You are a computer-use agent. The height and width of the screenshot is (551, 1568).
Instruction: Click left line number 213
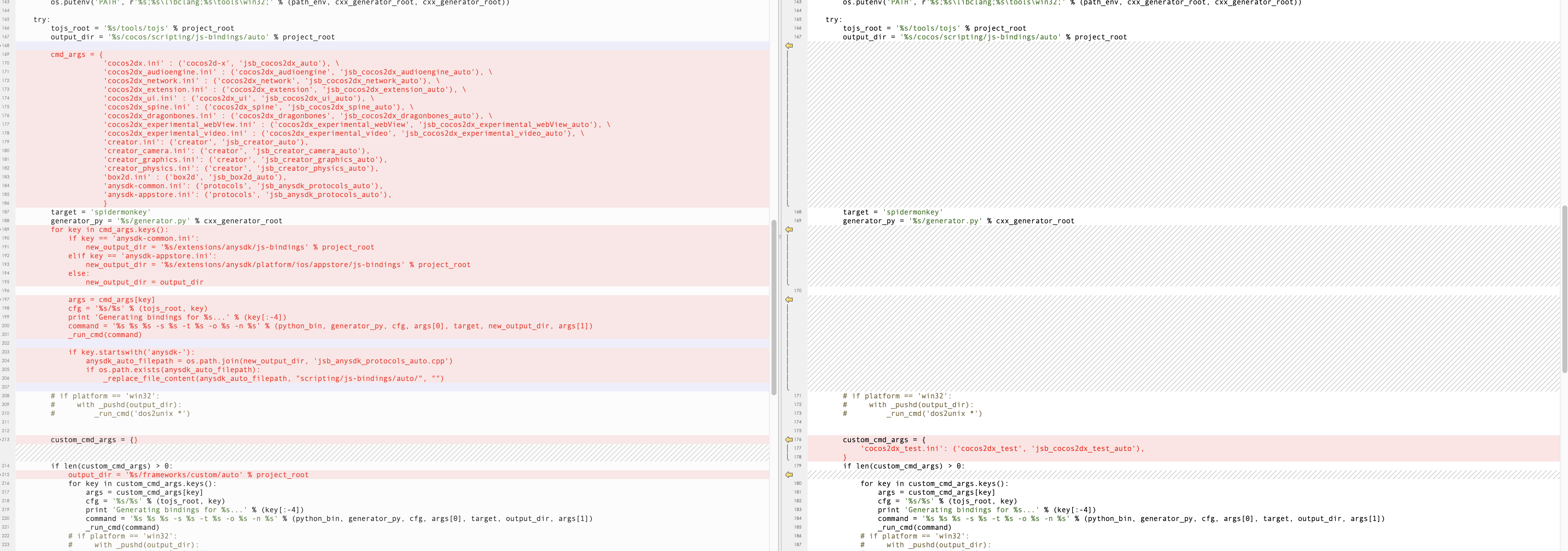pyautogui.click(x=6, y=440)
